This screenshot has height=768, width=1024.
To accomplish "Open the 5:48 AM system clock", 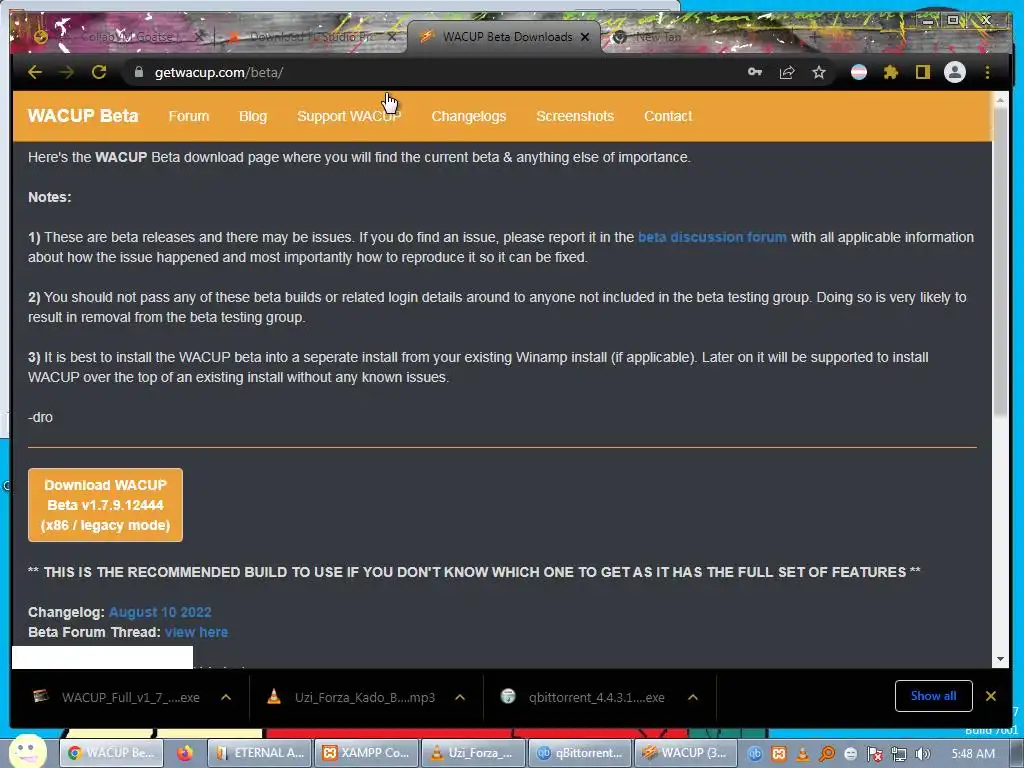I will click(973, 754).
